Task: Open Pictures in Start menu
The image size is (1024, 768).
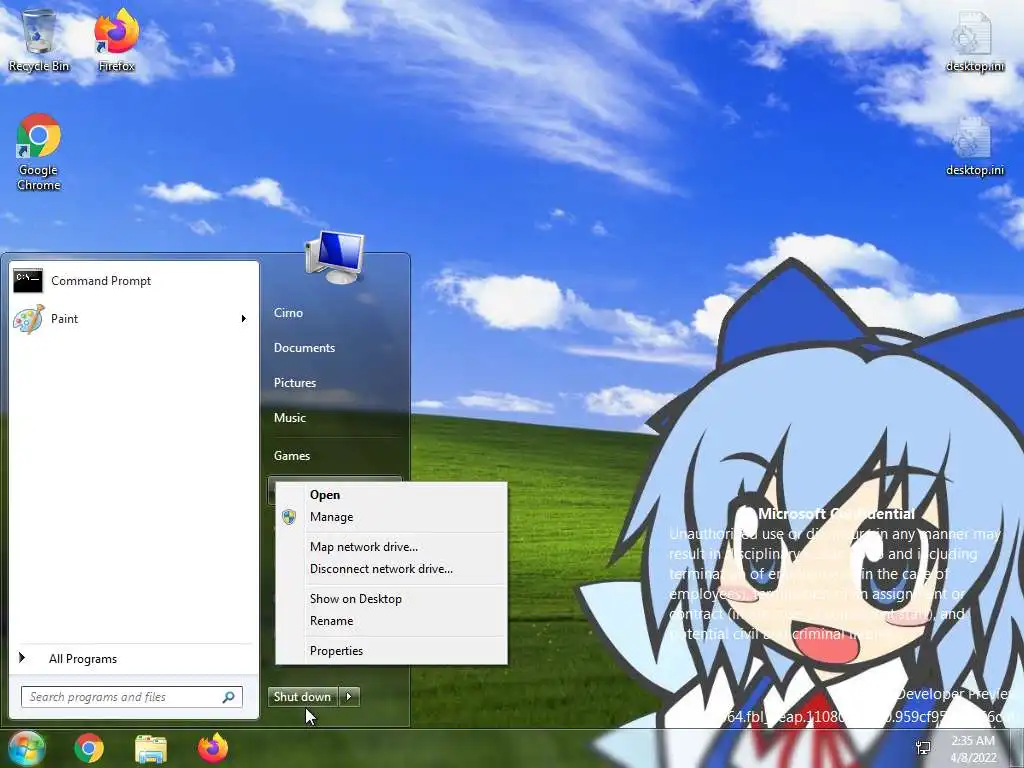Action: (295, 383)
